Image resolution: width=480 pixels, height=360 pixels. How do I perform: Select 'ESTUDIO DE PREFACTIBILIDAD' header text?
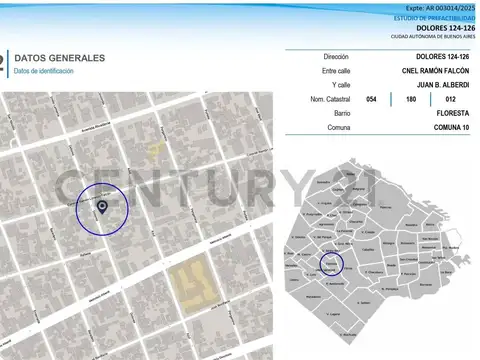434,18
